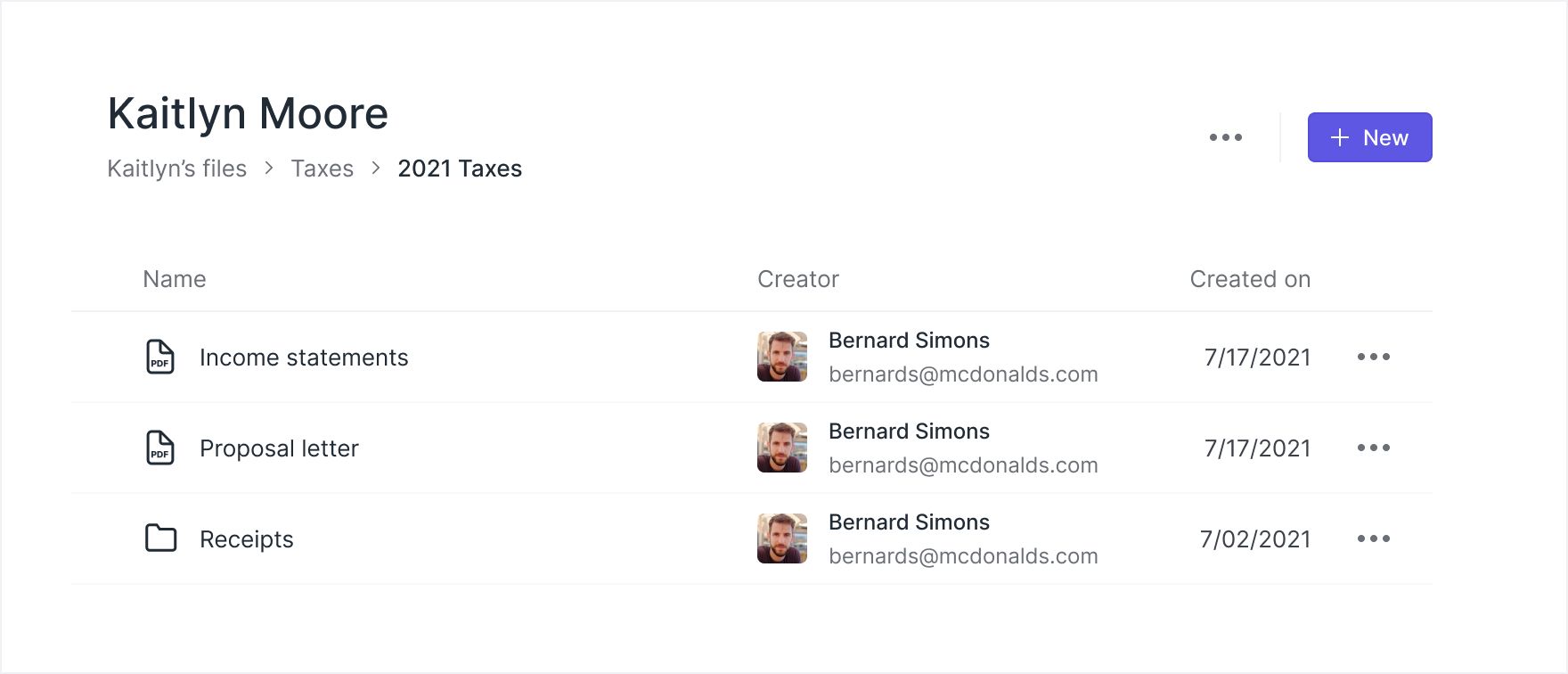Click the PDF icon for Proposal letter

[x=160, y=448]
